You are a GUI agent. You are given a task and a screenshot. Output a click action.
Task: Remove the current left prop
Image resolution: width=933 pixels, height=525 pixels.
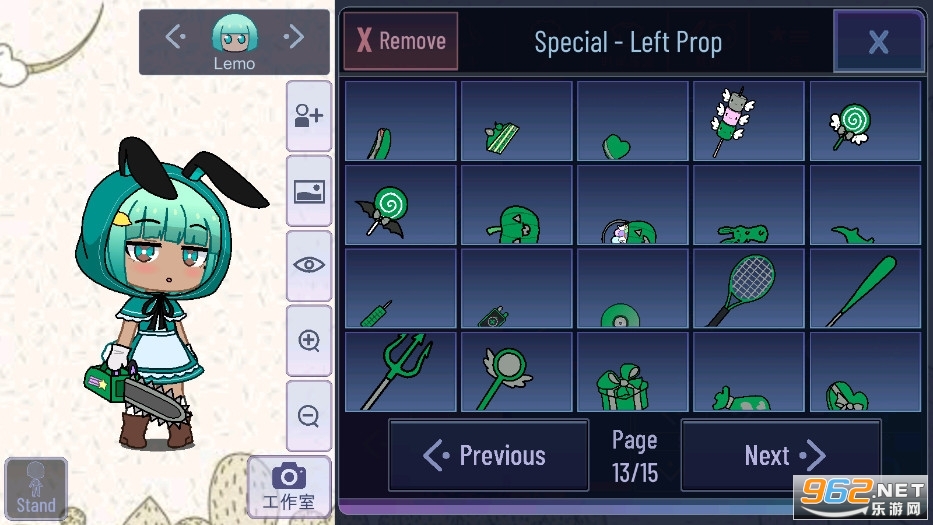[x=401, y=41]
